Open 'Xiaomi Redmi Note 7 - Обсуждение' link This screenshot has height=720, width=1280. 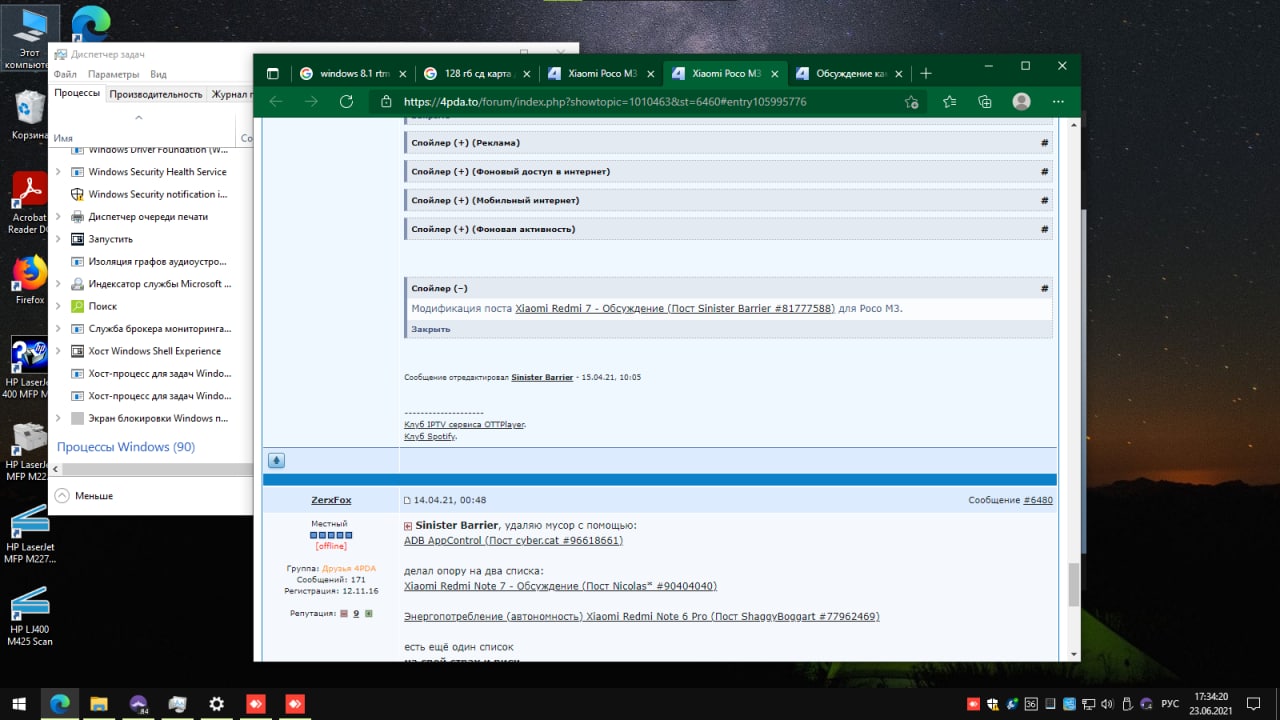coord(560,586)
